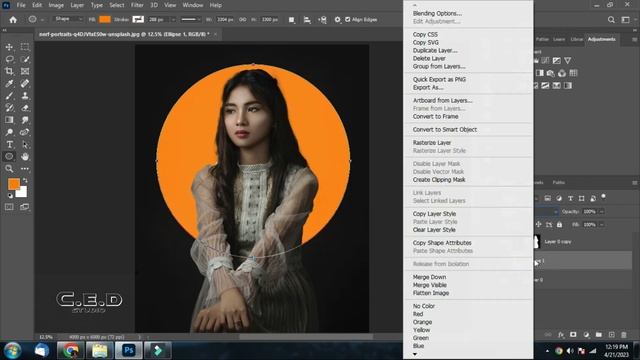The height and width of the screenshot is (360, 640).
Task: Select the Dodge tool
Action: point(9,132)
